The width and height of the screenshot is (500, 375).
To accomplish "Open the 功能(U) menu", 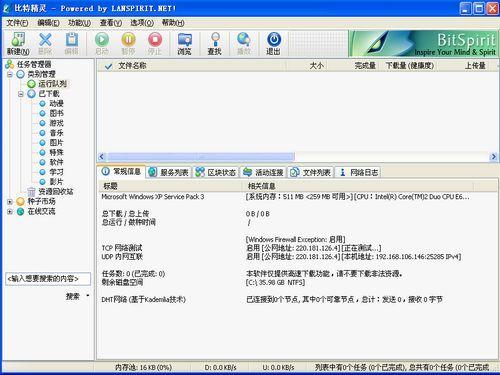I will tap(79, 23).
